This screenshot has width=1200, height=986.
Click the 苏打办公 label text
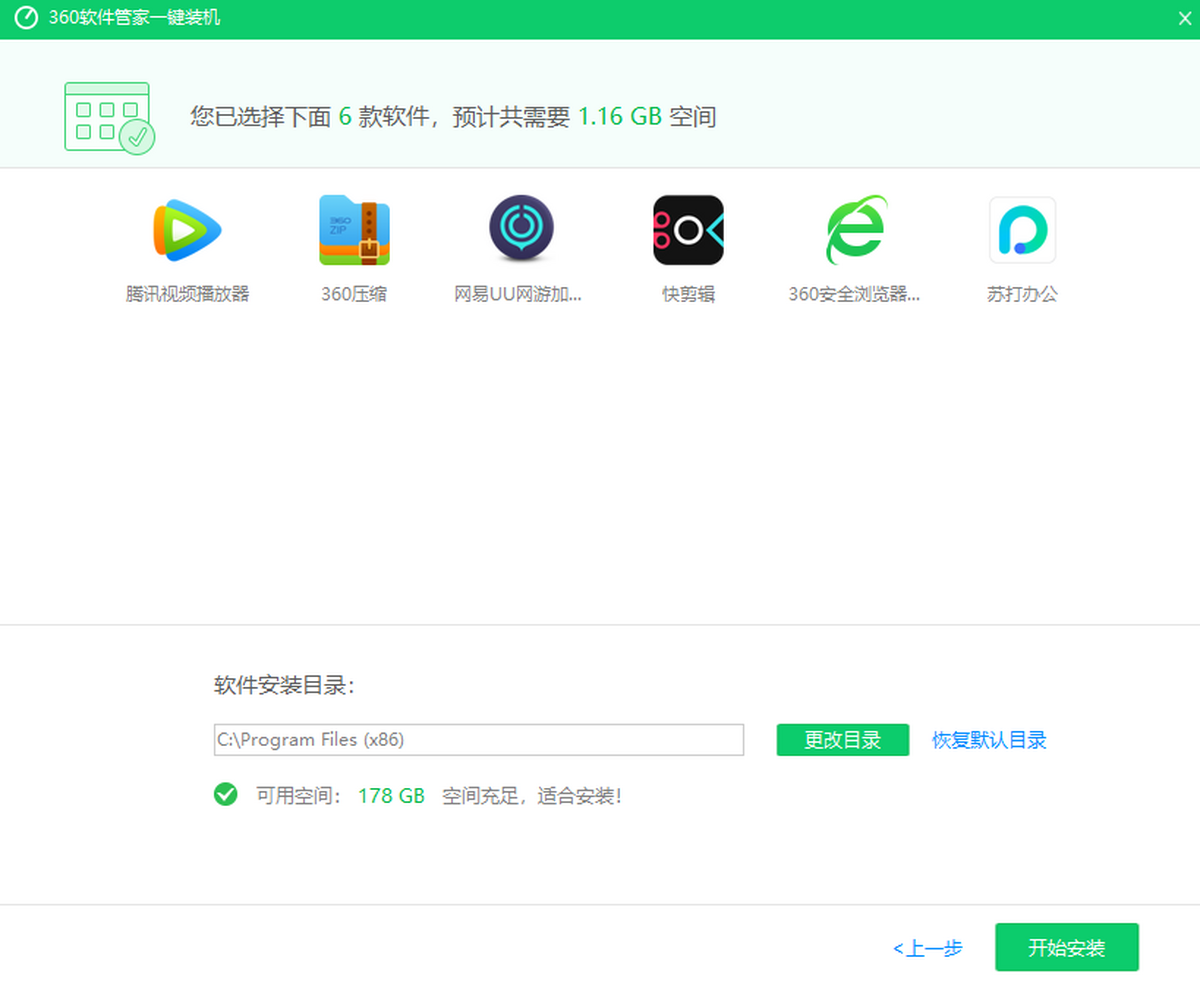click(x=1022, y=294)
